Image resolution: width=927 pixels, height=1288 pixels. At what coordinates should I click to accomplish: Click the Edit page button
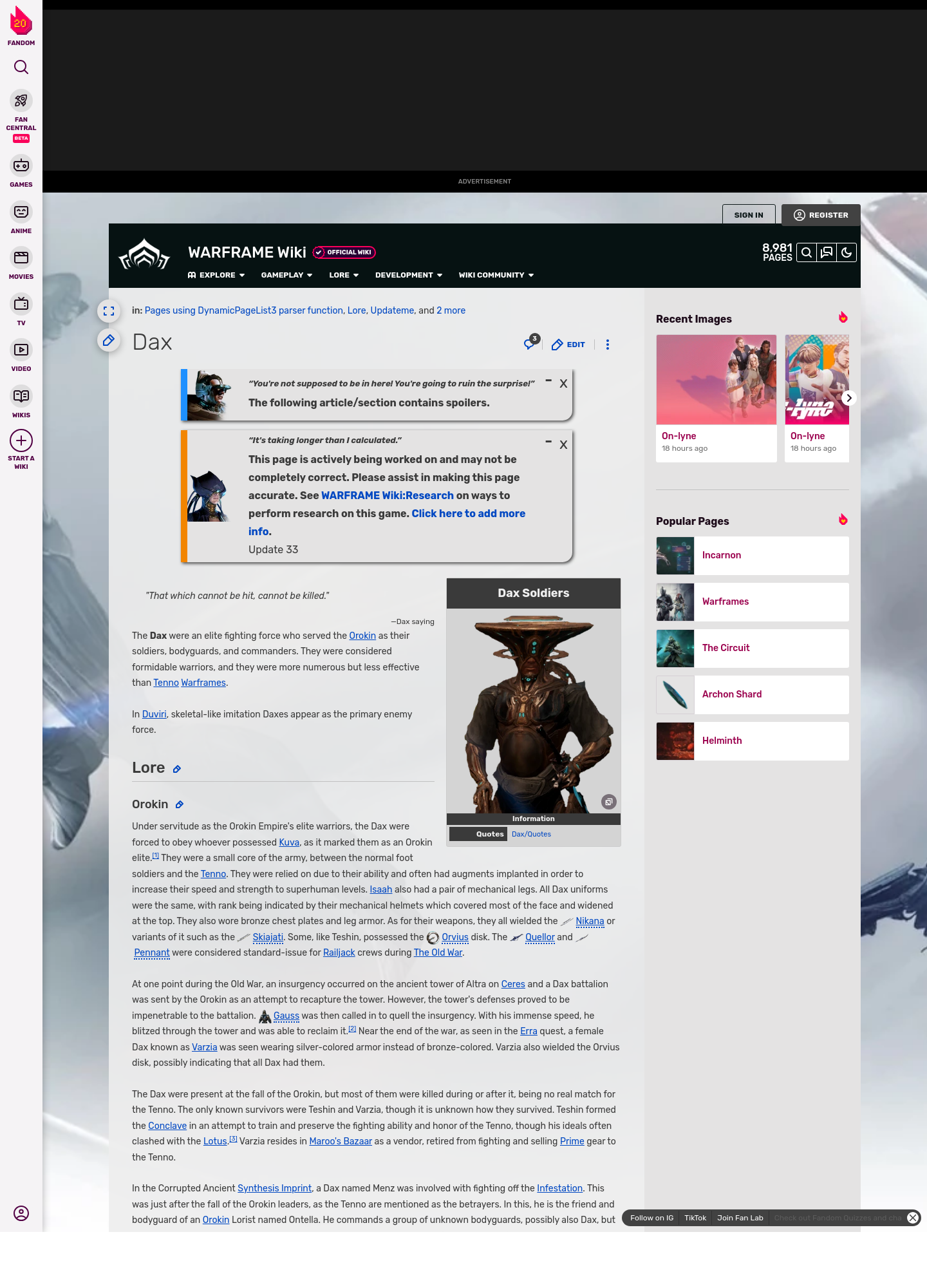tap(568, 345)
